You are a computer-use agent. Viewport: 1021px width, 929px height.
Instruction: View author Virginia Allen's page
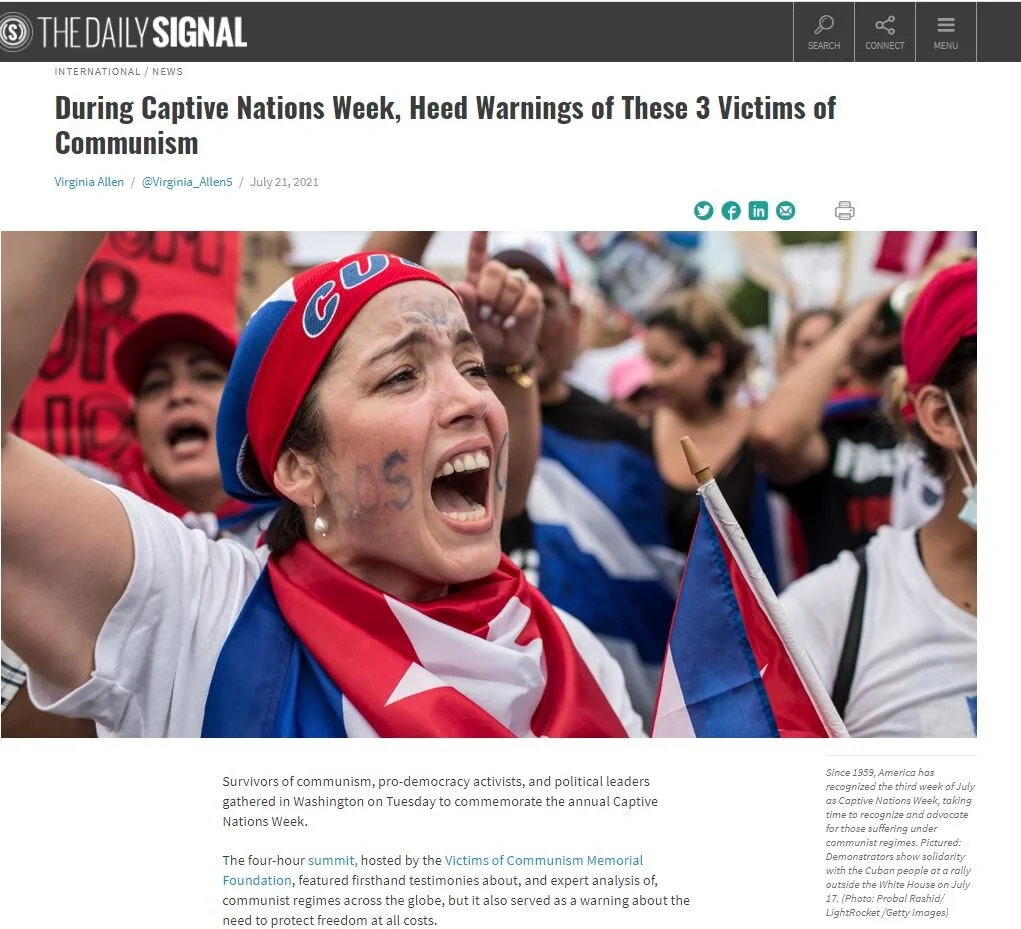tap(89, 182)
